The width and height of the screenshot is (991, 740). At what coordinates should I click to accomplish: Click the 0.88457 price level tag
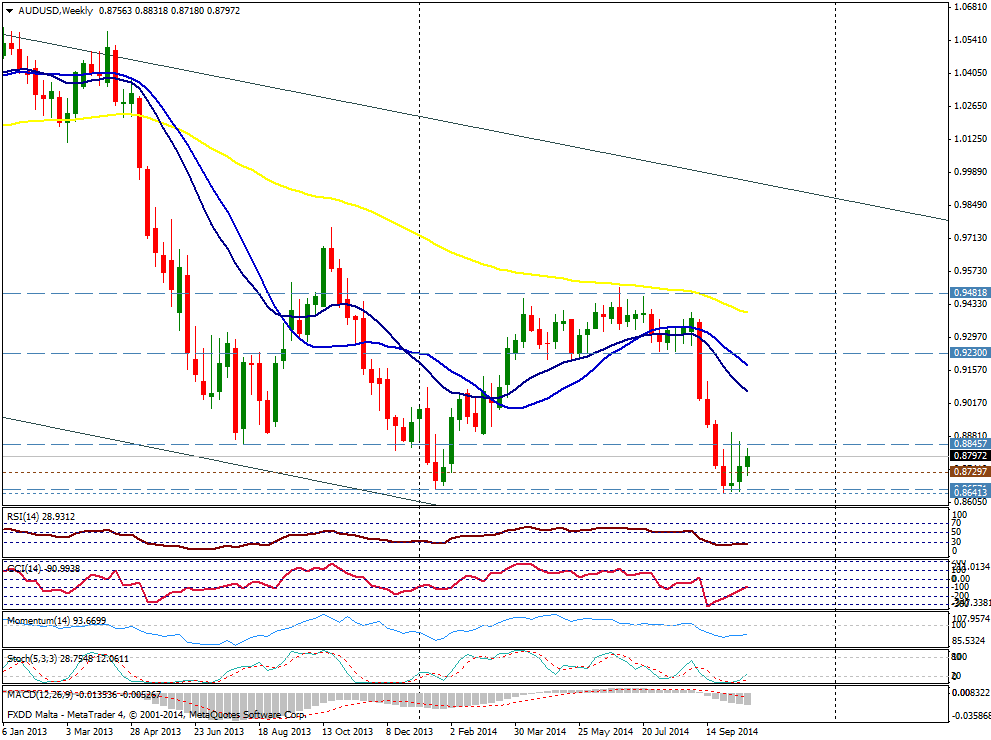(968, 443)
